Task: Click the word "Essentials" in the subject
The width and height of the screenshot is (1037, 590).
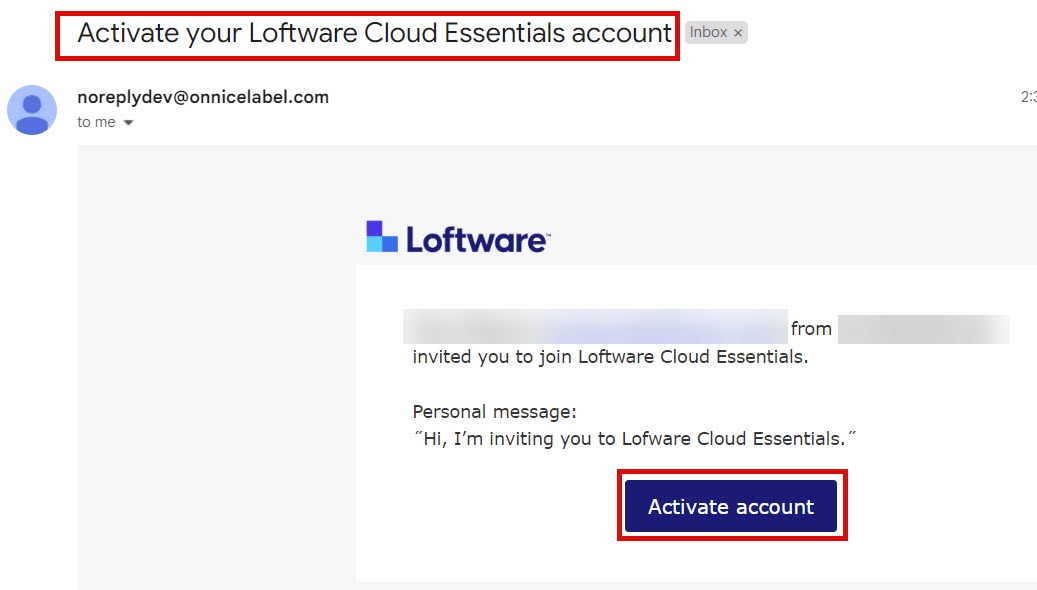Action: click(505, 33)
